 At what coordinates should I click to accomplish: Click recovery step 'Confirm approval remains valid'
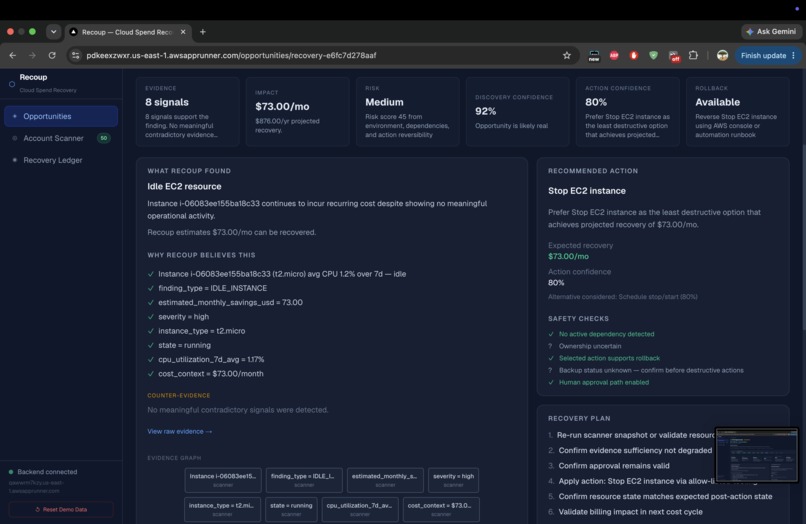click(614, 466)
